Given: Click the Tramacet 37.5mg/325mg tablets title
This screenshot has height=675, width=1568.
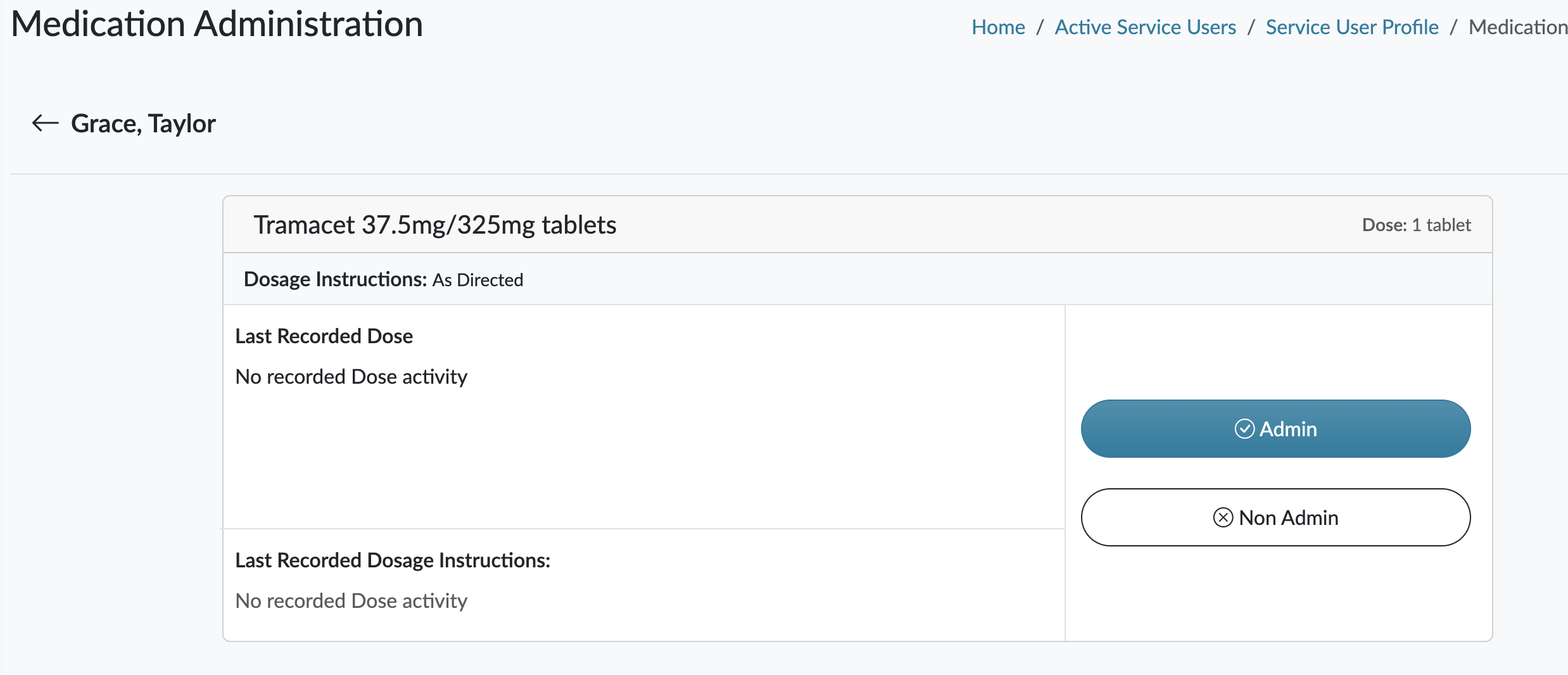Looking at the screenshot, I should 435,225.
